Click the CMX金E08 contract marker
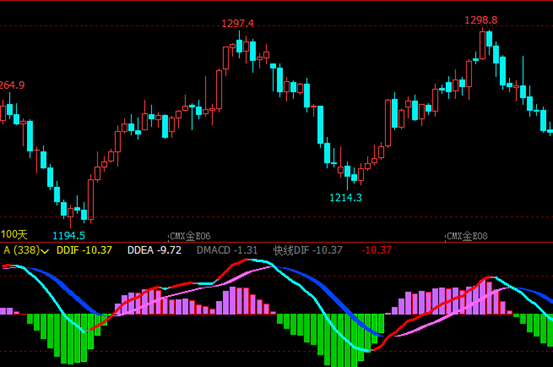 point(467,236)
